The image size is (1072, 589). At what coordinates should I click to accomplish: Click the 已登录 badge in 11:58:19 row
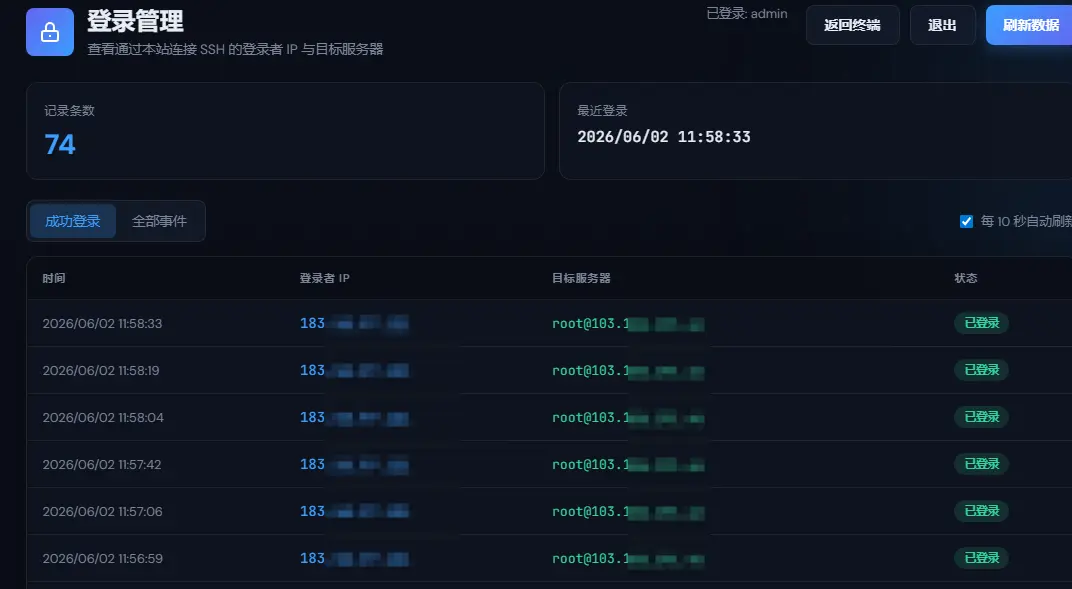coord(982,370)
